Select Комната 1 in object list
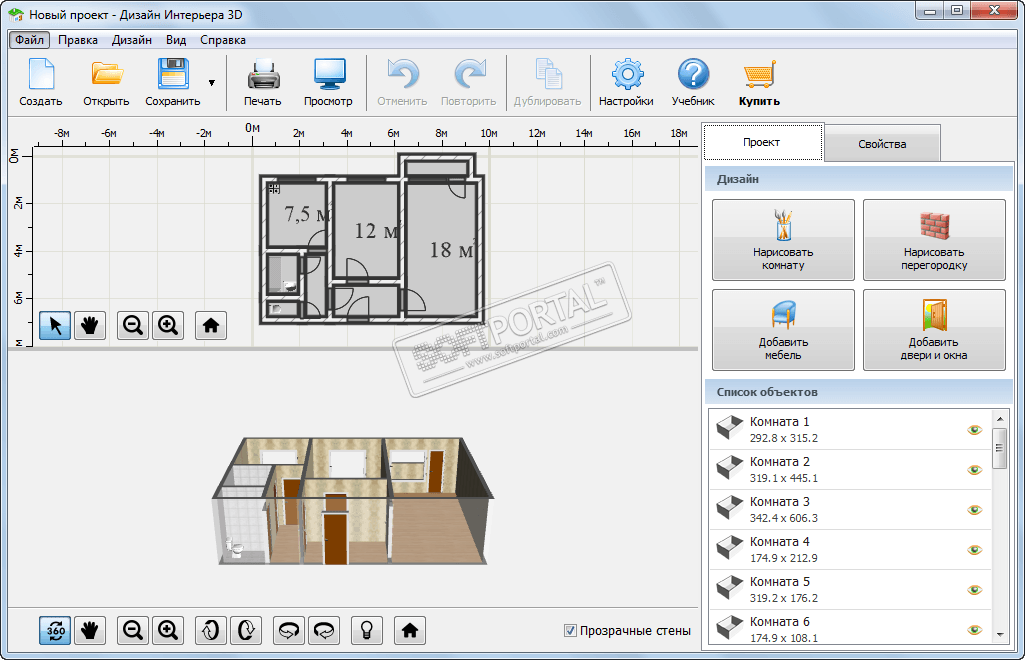1025x660 pixels. point(850,430)
